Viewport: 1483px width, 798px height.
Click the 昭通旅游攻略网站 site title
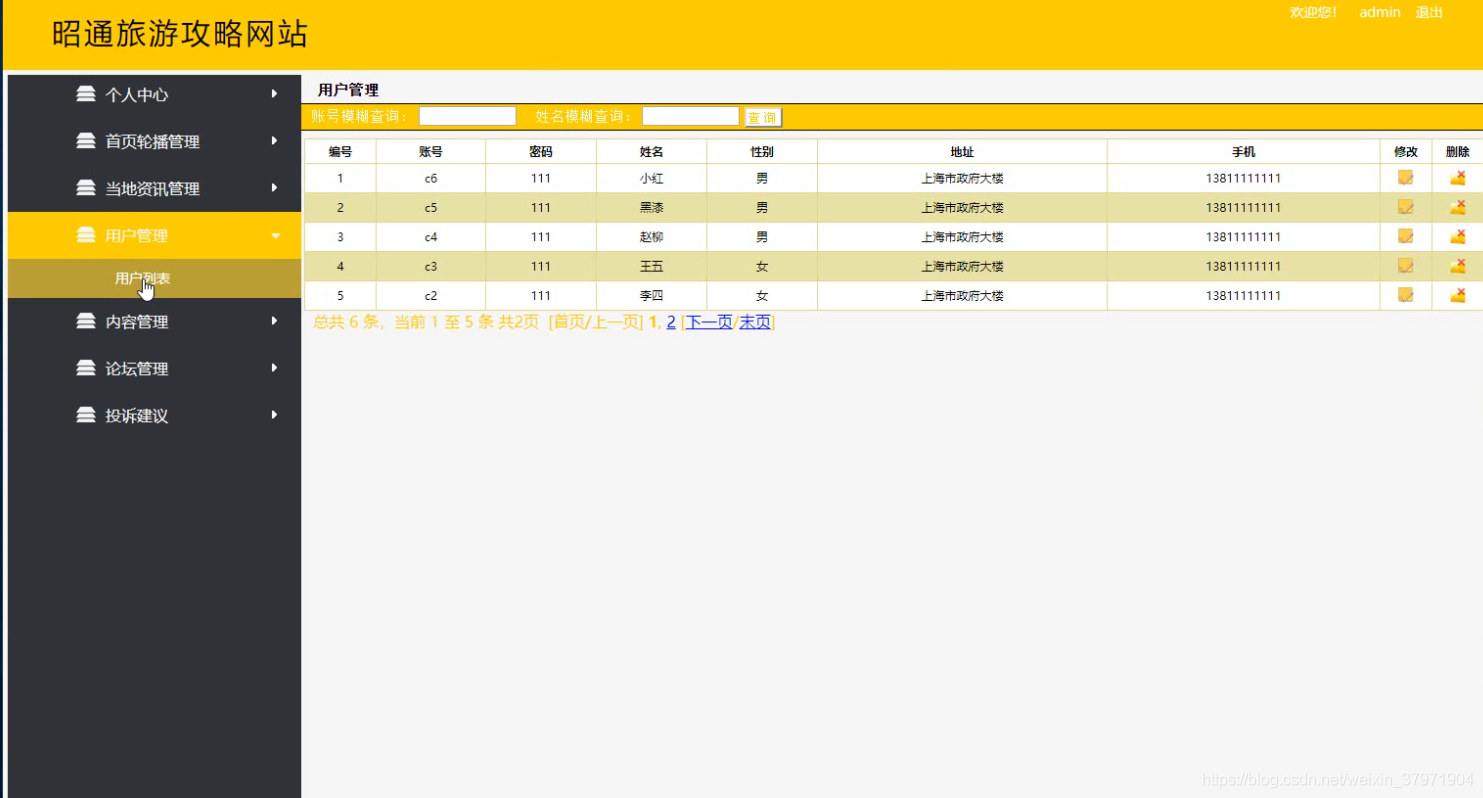(180, 35)
